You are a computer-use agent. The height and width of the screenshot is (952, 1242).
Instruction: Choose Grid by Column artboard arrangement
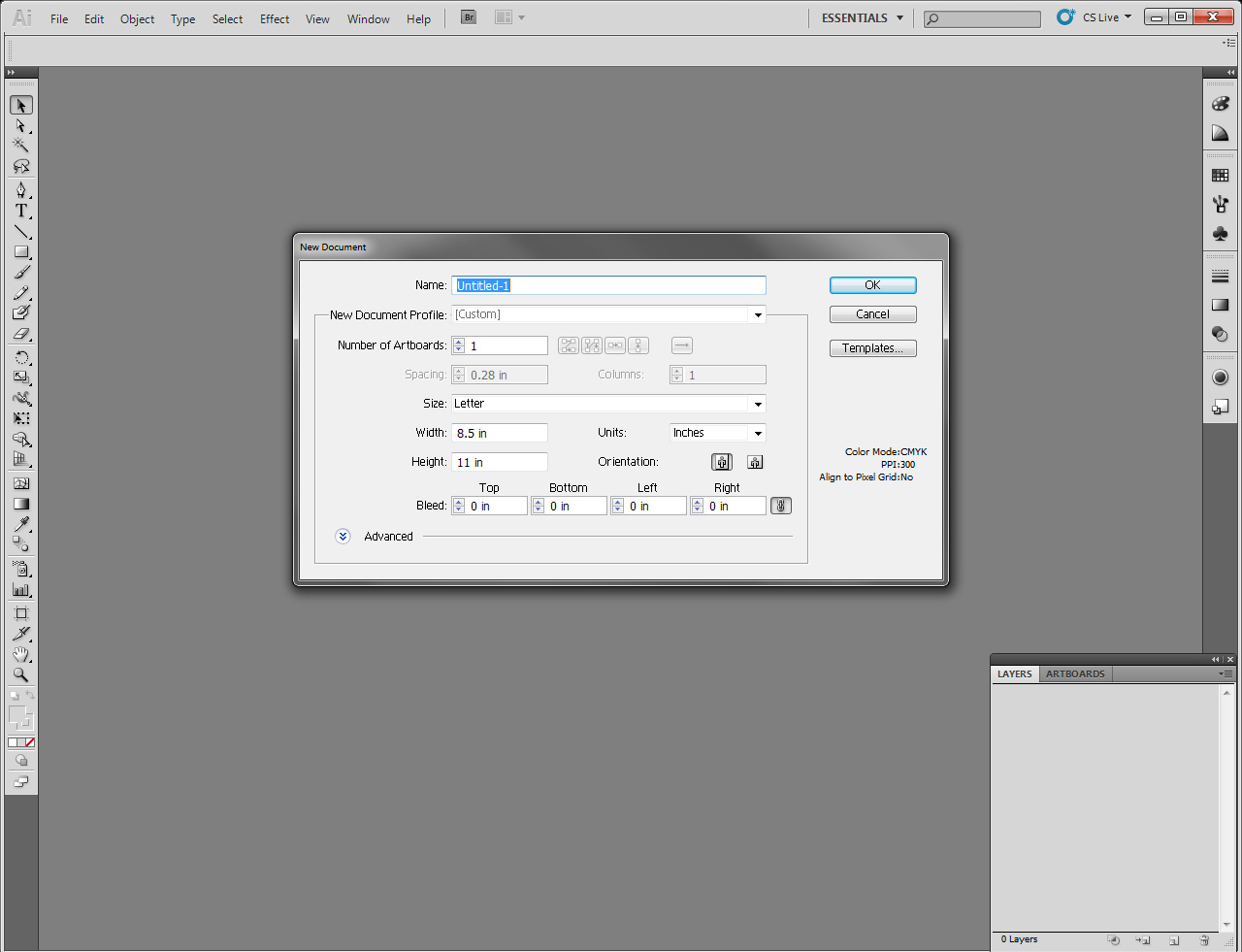click(592, 345)
